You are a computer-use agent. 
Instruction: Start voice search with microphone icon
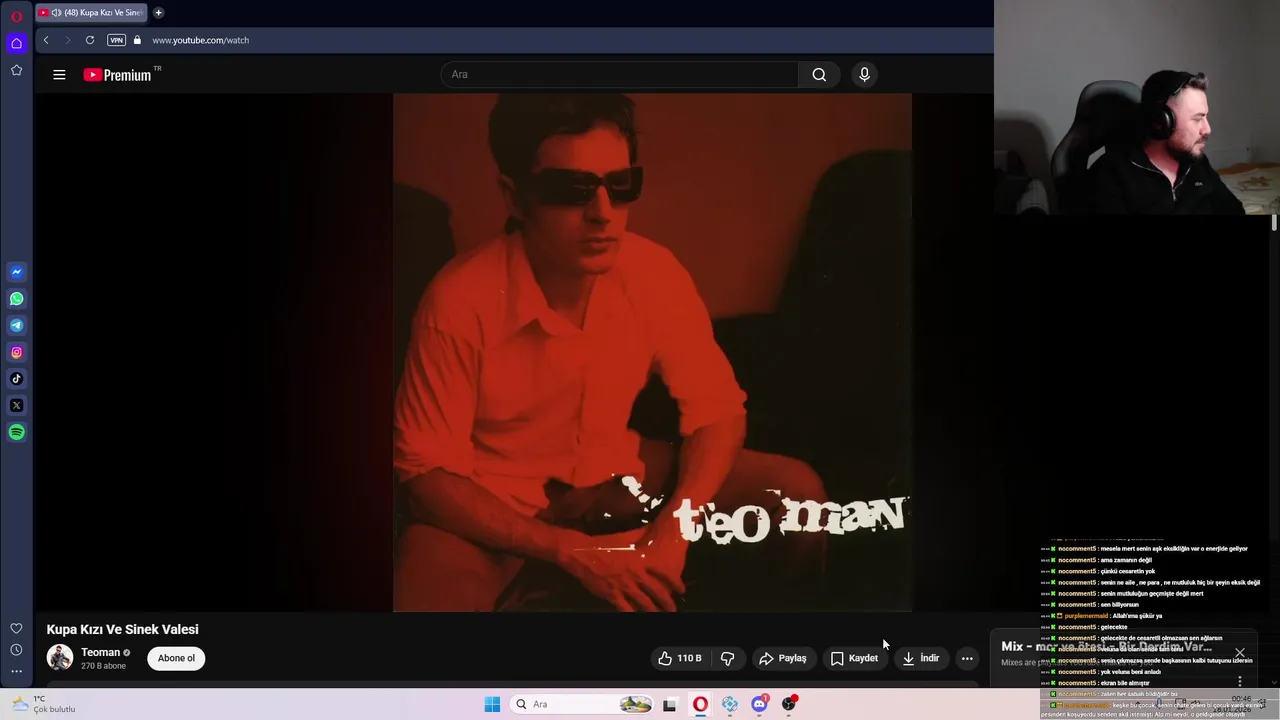pos(864,74)
